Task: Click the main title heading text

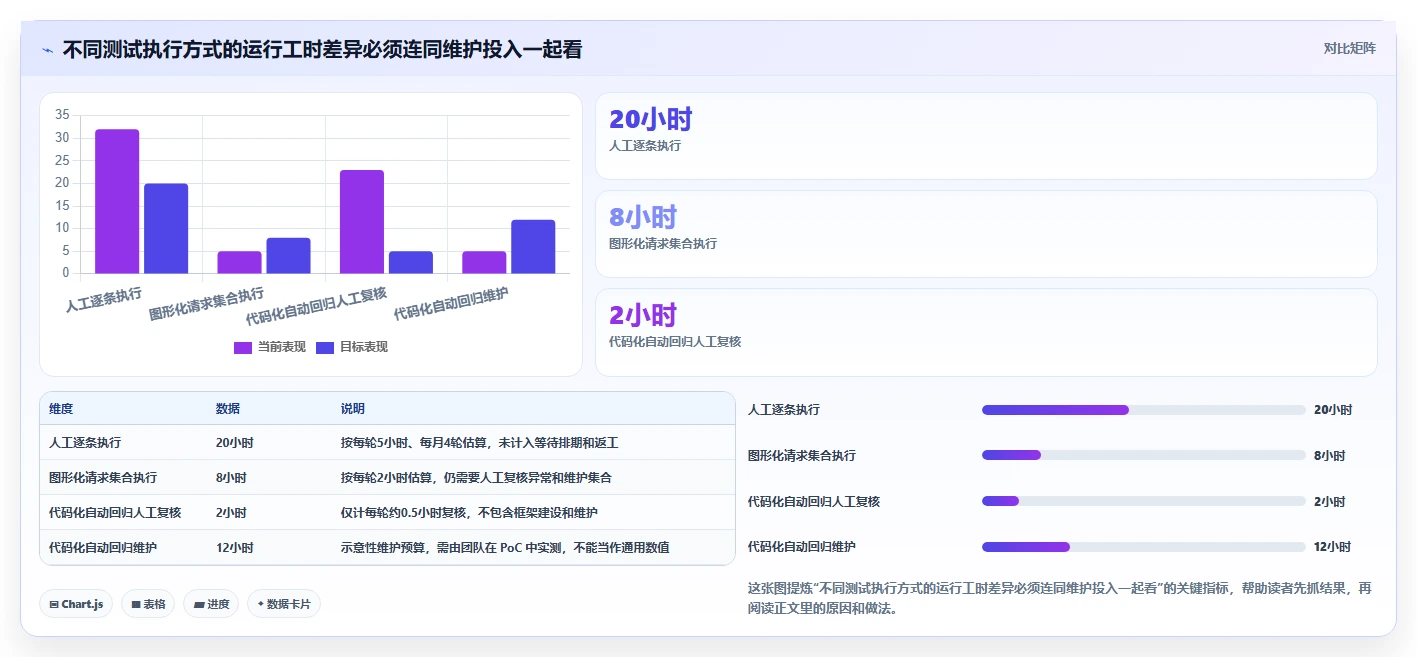Action: pyautogui.click(x=322, y=49)
